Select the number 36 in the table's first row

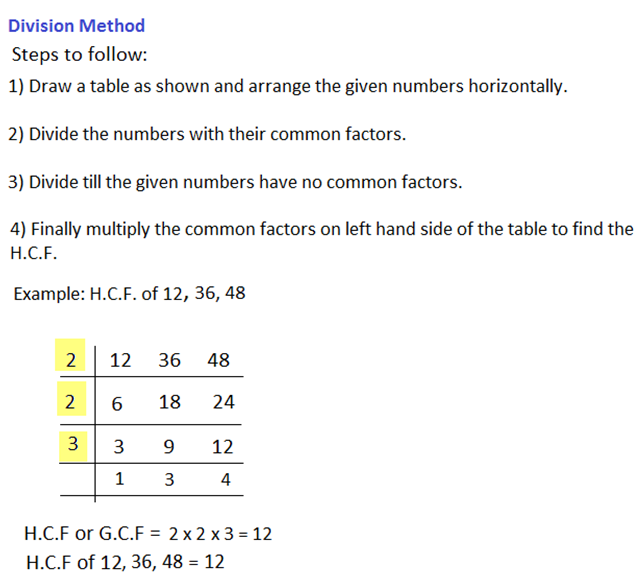169,360
